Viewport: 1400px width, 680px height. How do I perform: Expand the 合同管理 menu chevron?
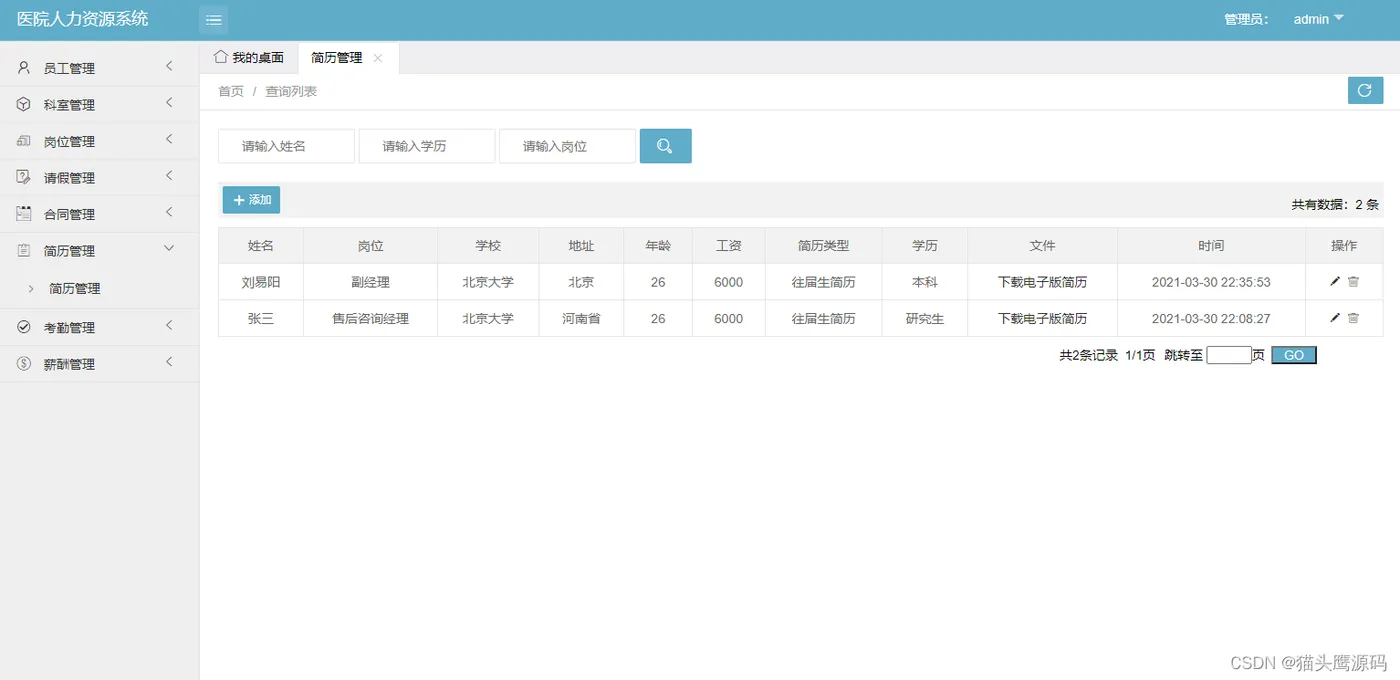tap(169, 212)
